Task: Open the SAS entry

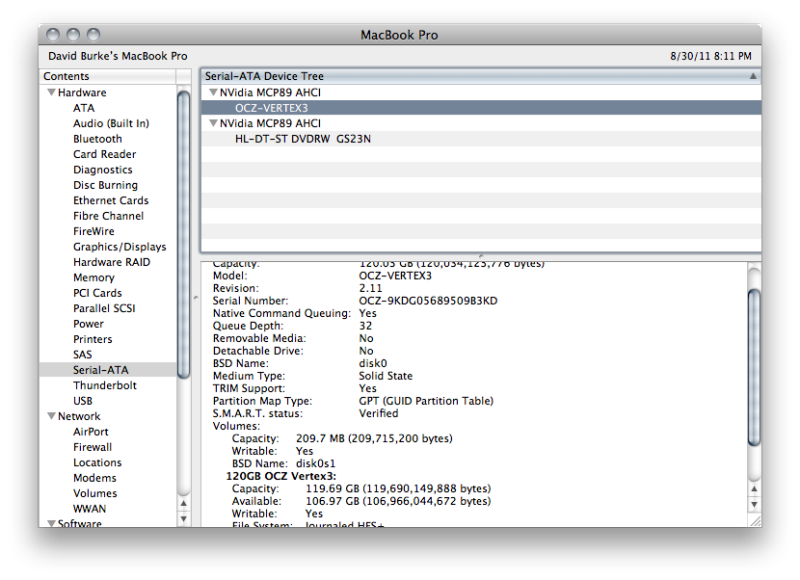Action: (82, 354)
